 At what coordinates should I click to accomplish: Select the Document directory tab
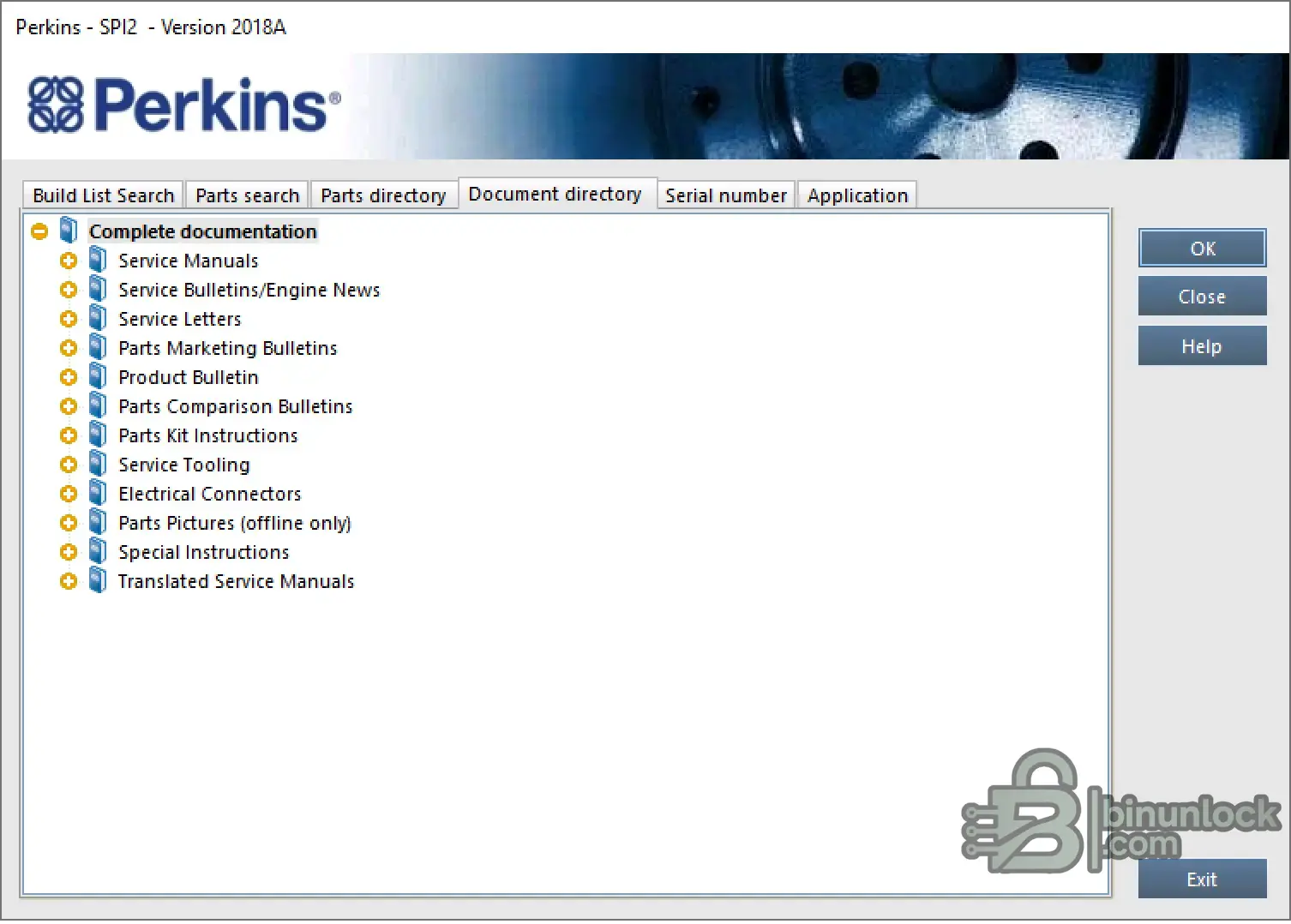(x=555, y=194)
